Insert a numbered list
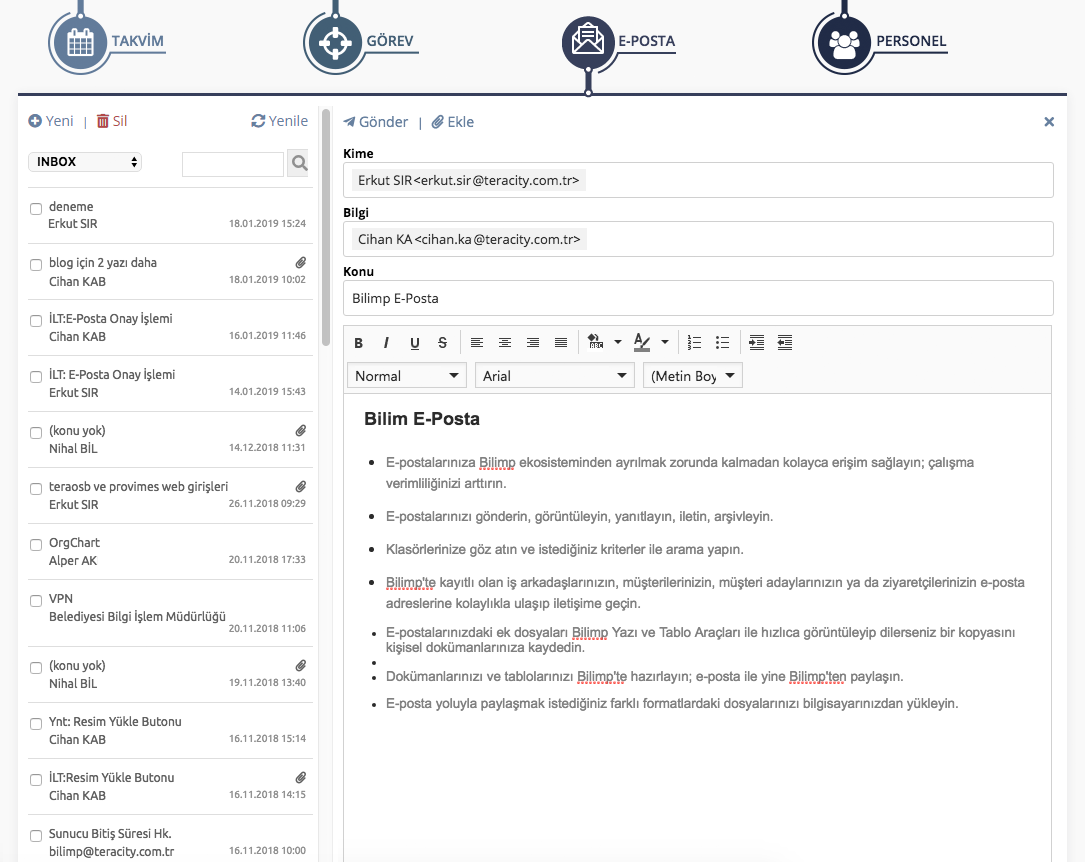The image size is (1085, 862). pos(695,343)
